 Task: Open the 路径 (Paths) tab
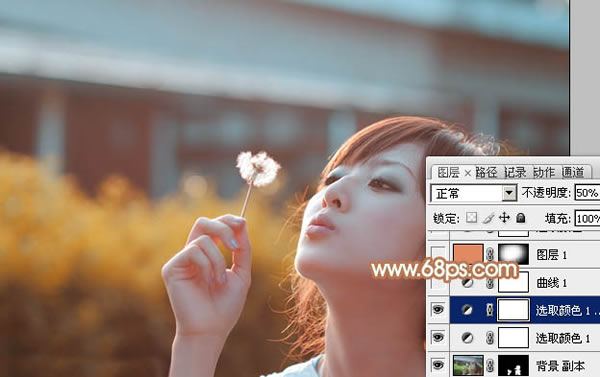pyautogui.click(x=486, y=172)
